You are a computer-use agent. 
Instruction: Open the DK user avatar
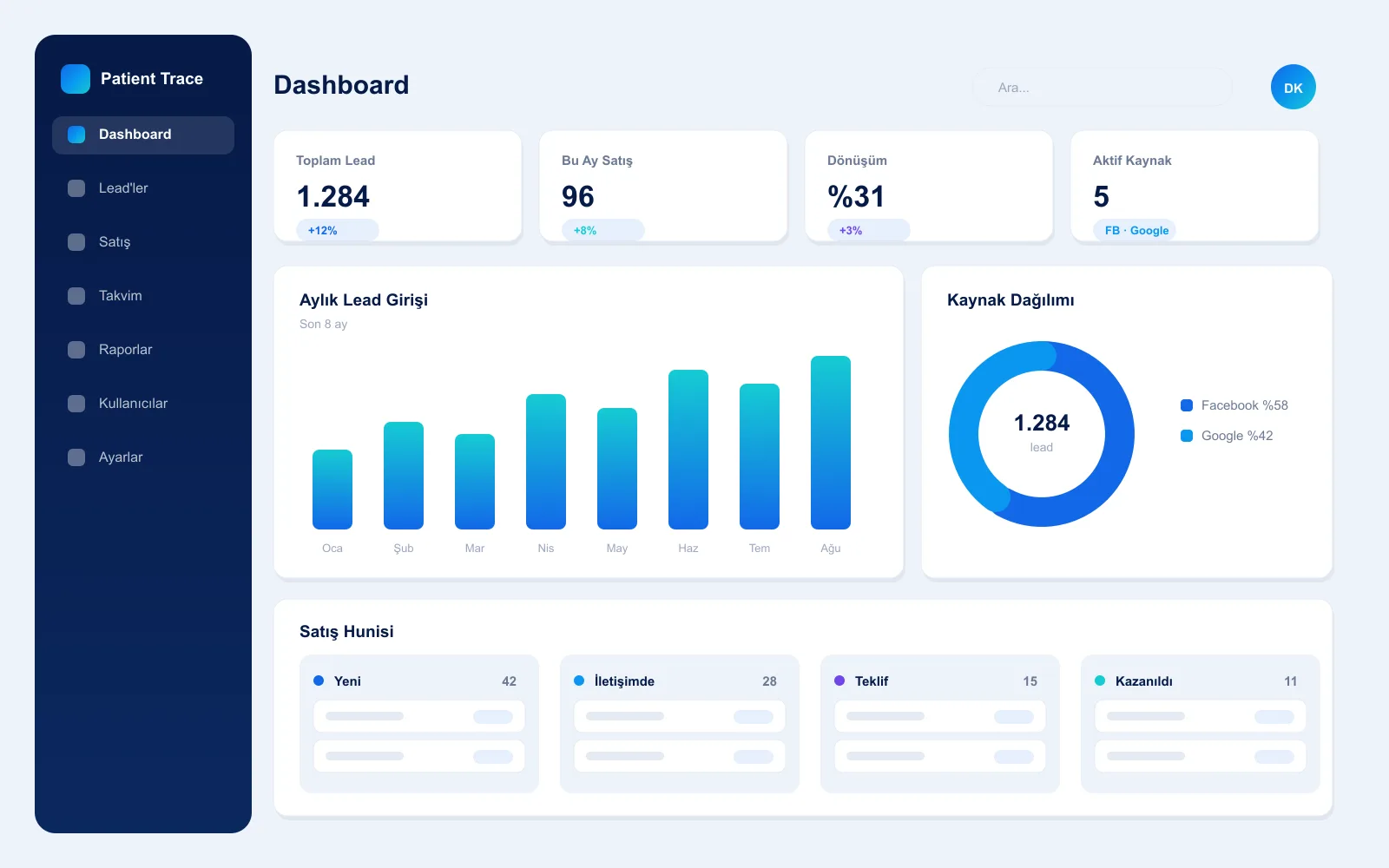[1294, 87]
